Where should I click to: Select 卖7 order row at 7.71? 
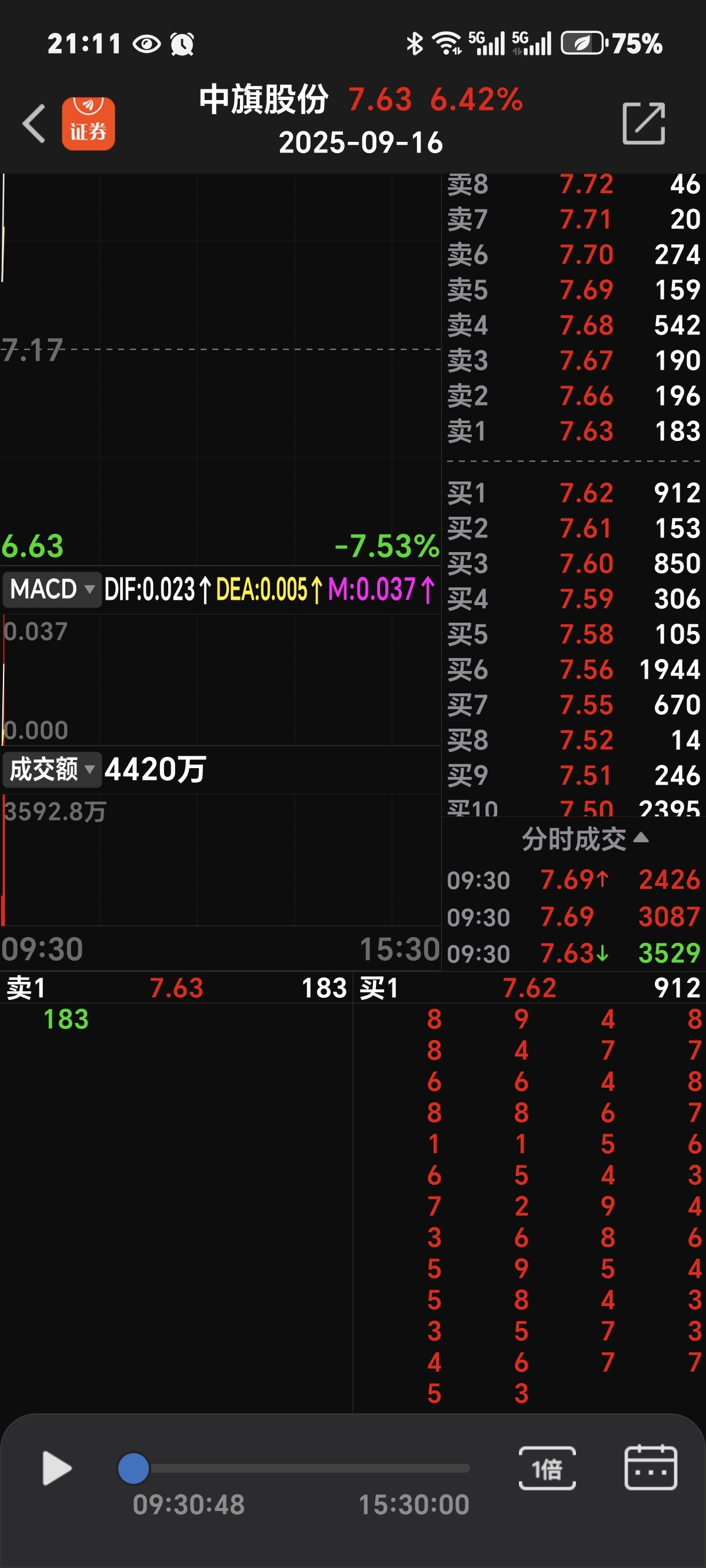[x=573, y=219]
